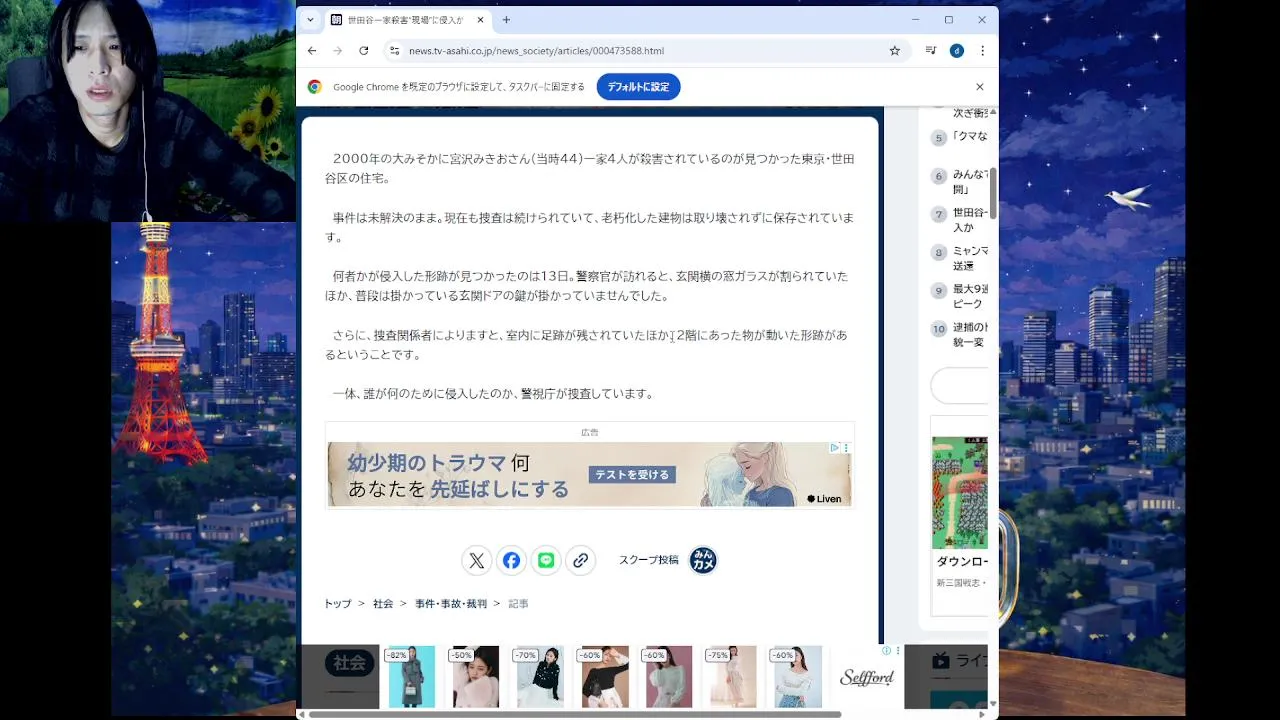Viewport: 1280px width, 720px height.
Task: Select the 世田谷一家殺害 browser tab
Action: click(408, 20)
